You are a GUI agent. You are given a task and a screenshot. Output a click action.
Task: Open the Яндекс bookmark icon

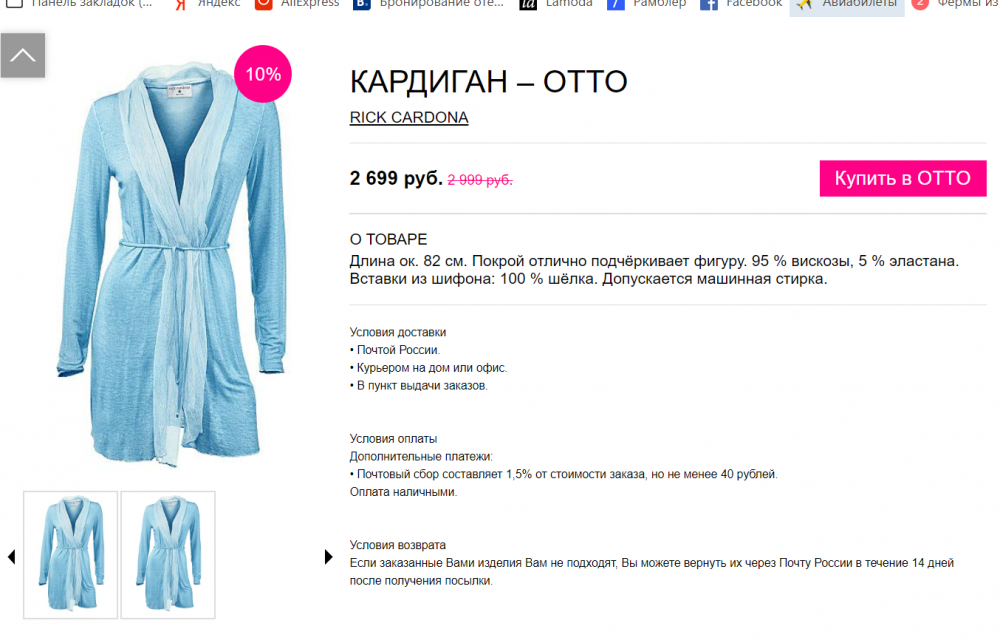(x=181, y=4)
